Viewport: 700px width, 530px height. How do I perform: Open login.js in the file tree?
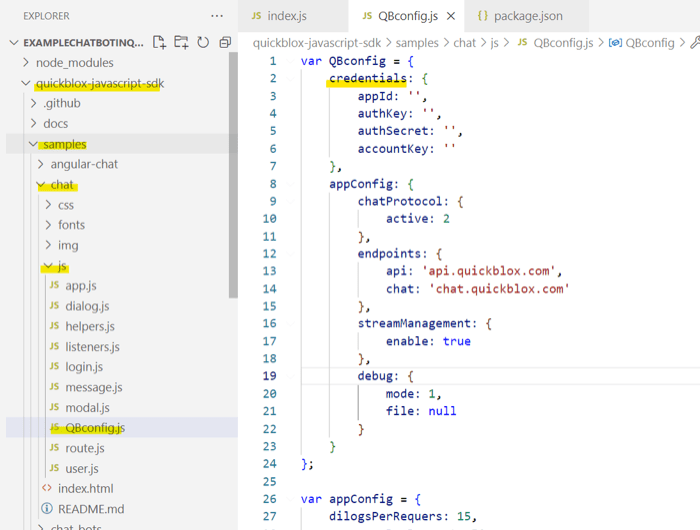tap(84, 367)
